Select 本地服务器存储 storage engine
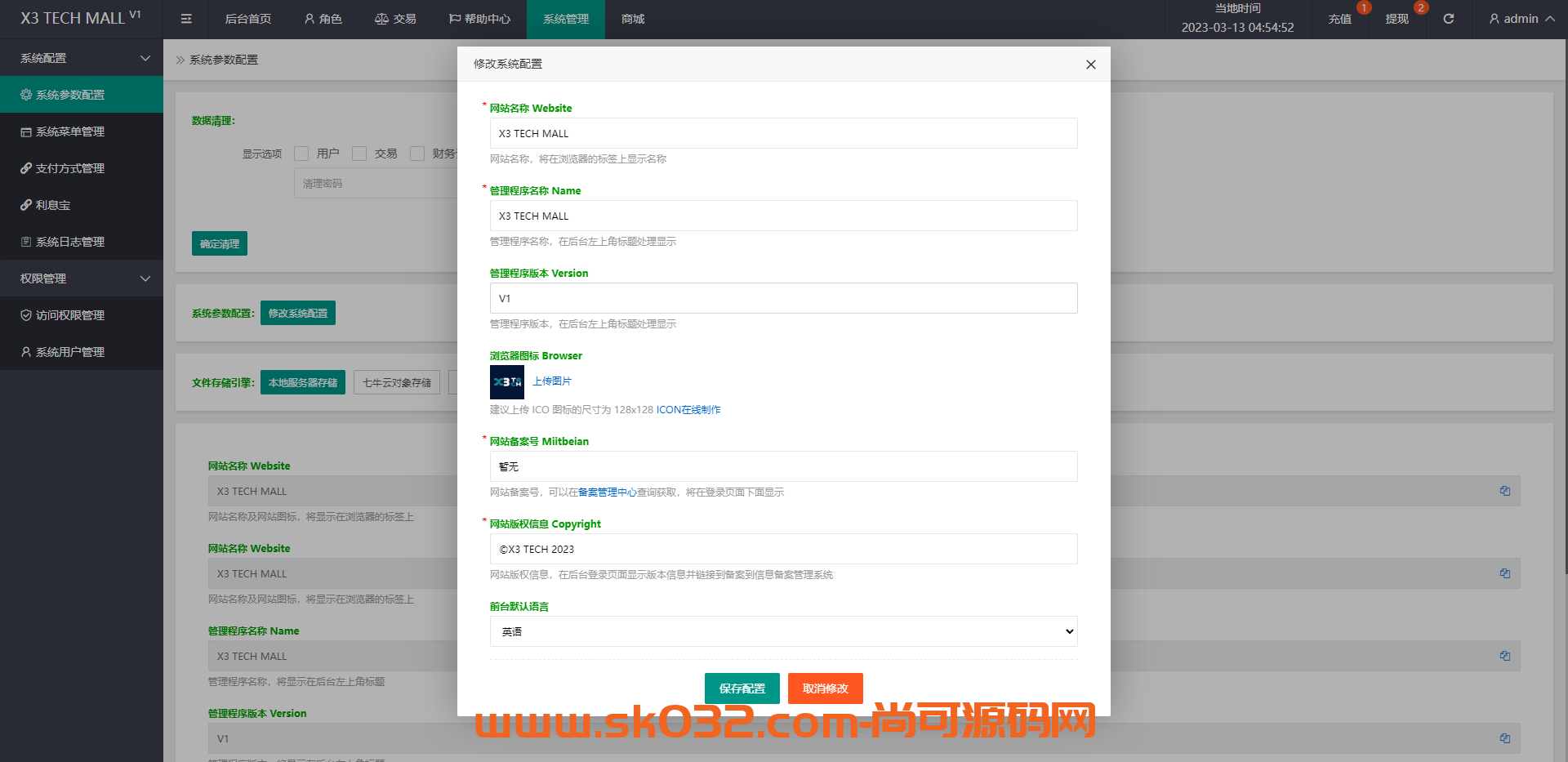Image resolution: width=1568 pixels, height=762 pixels. [x=303, y=382]
